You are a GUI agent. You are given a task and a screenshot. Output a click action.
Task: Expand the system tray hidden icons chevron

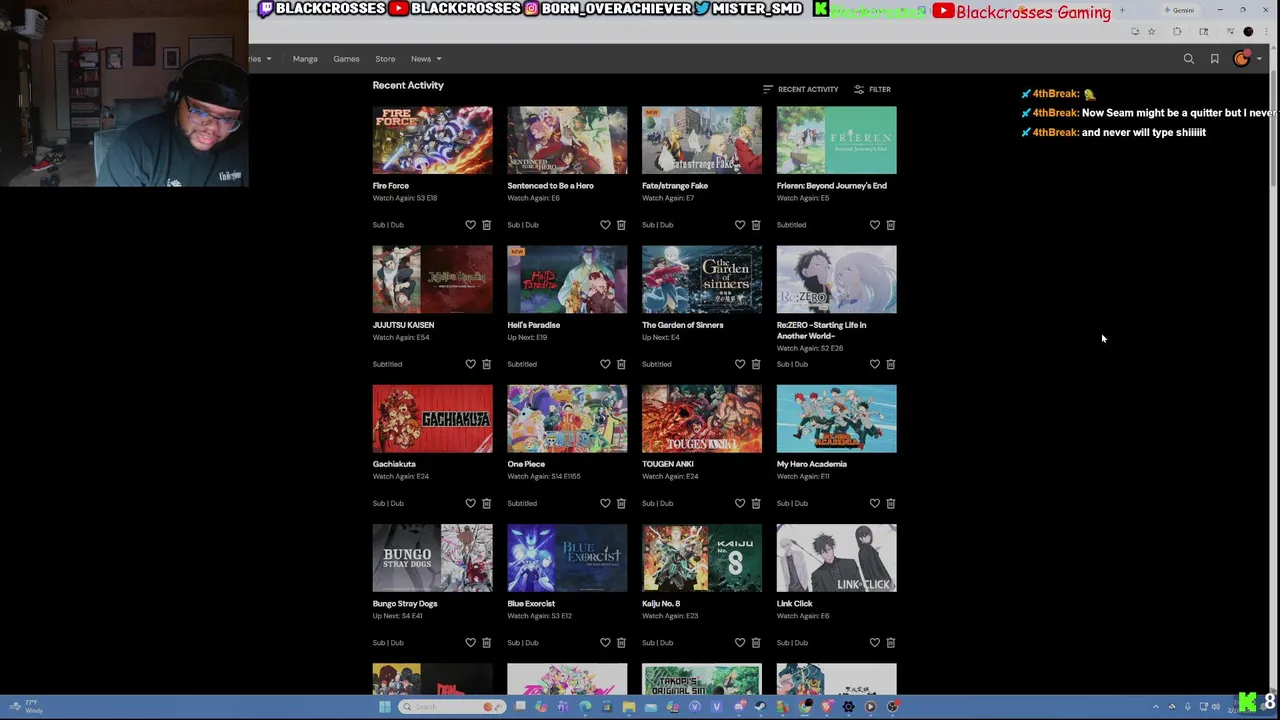click(x=1156, y=707)
